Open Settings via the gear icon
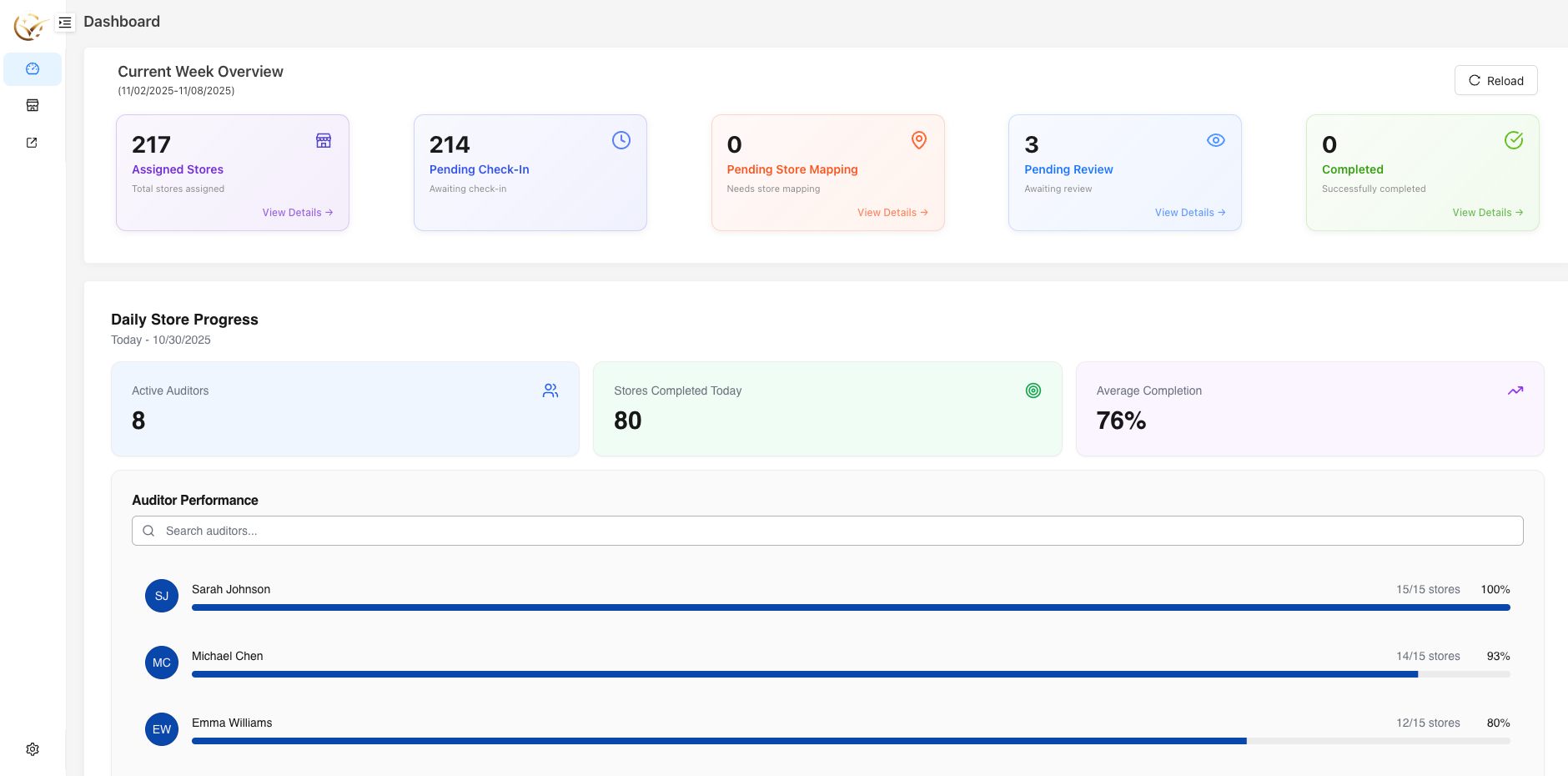This screenshot has width=1568, height=776. 33,748
